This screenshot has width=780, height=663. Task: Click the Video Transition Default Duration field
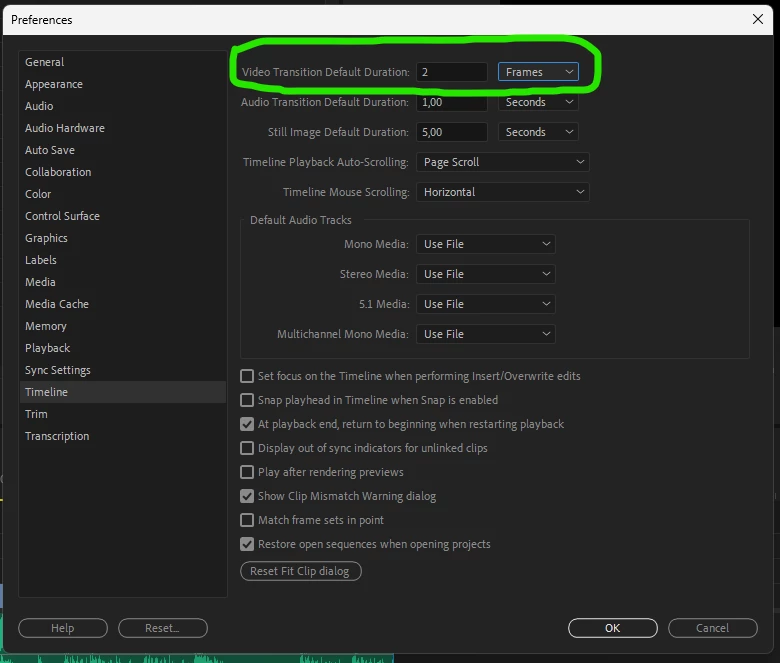452,72
